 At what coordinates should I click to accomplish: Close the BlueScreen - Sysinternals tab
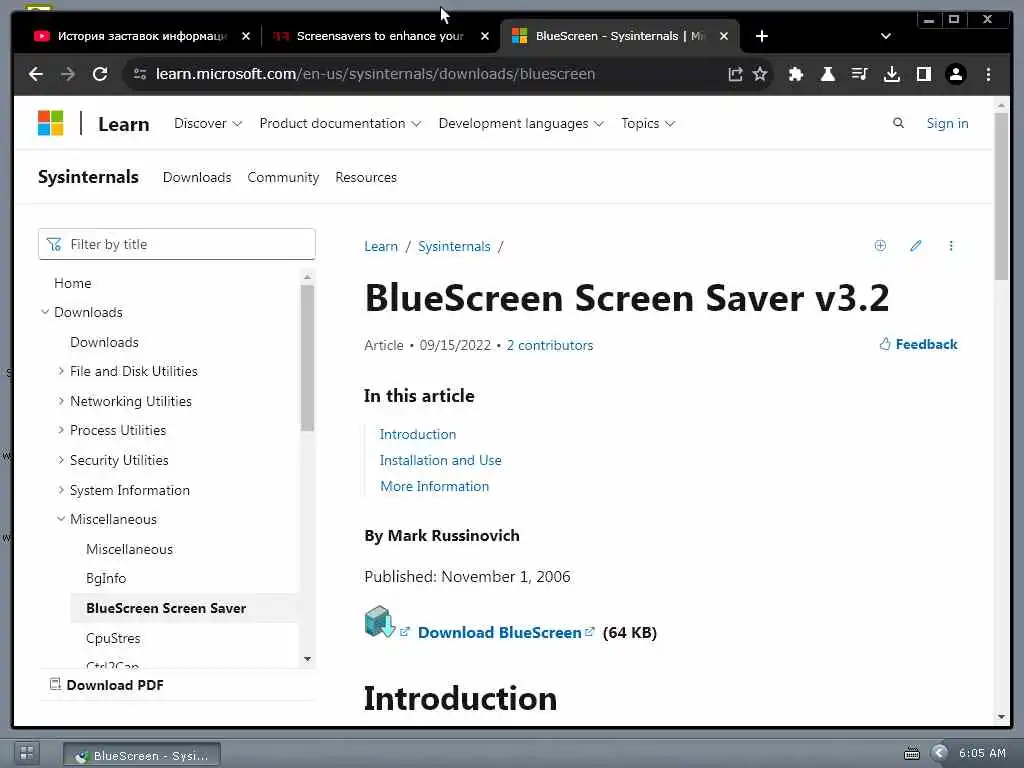pyautogui.click(x=724, y=36)
